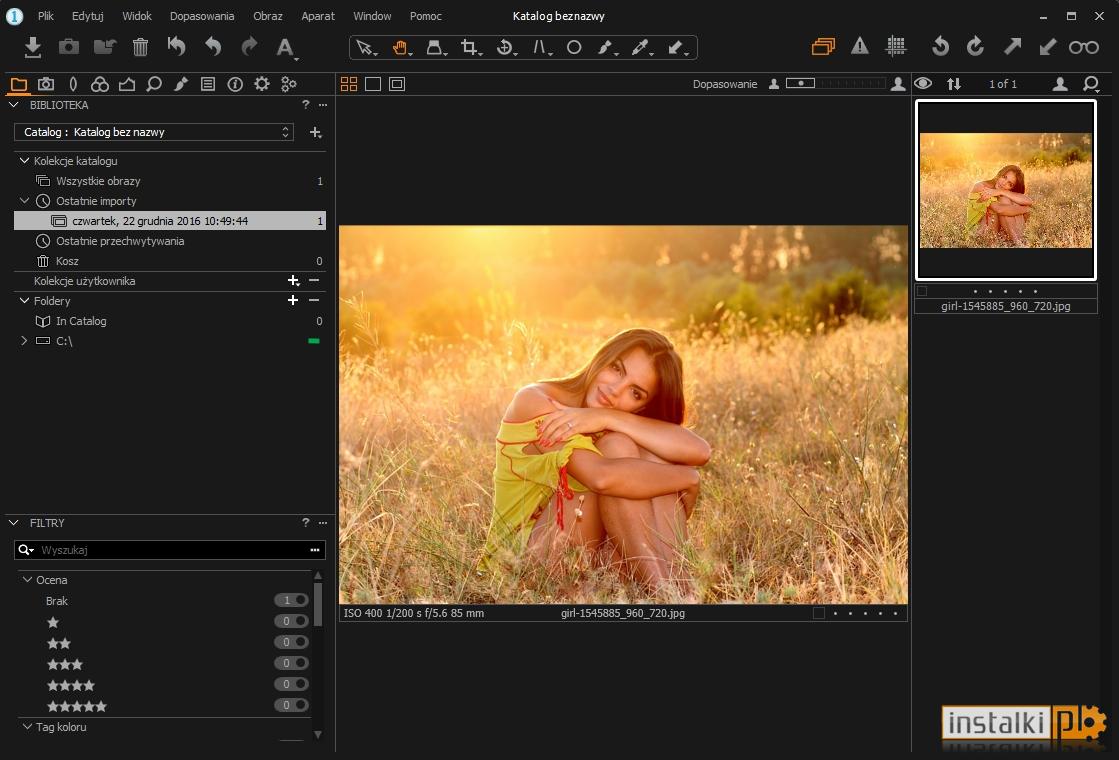
Task: Collapse the FILTRY panel
Action: pos(13,523)
